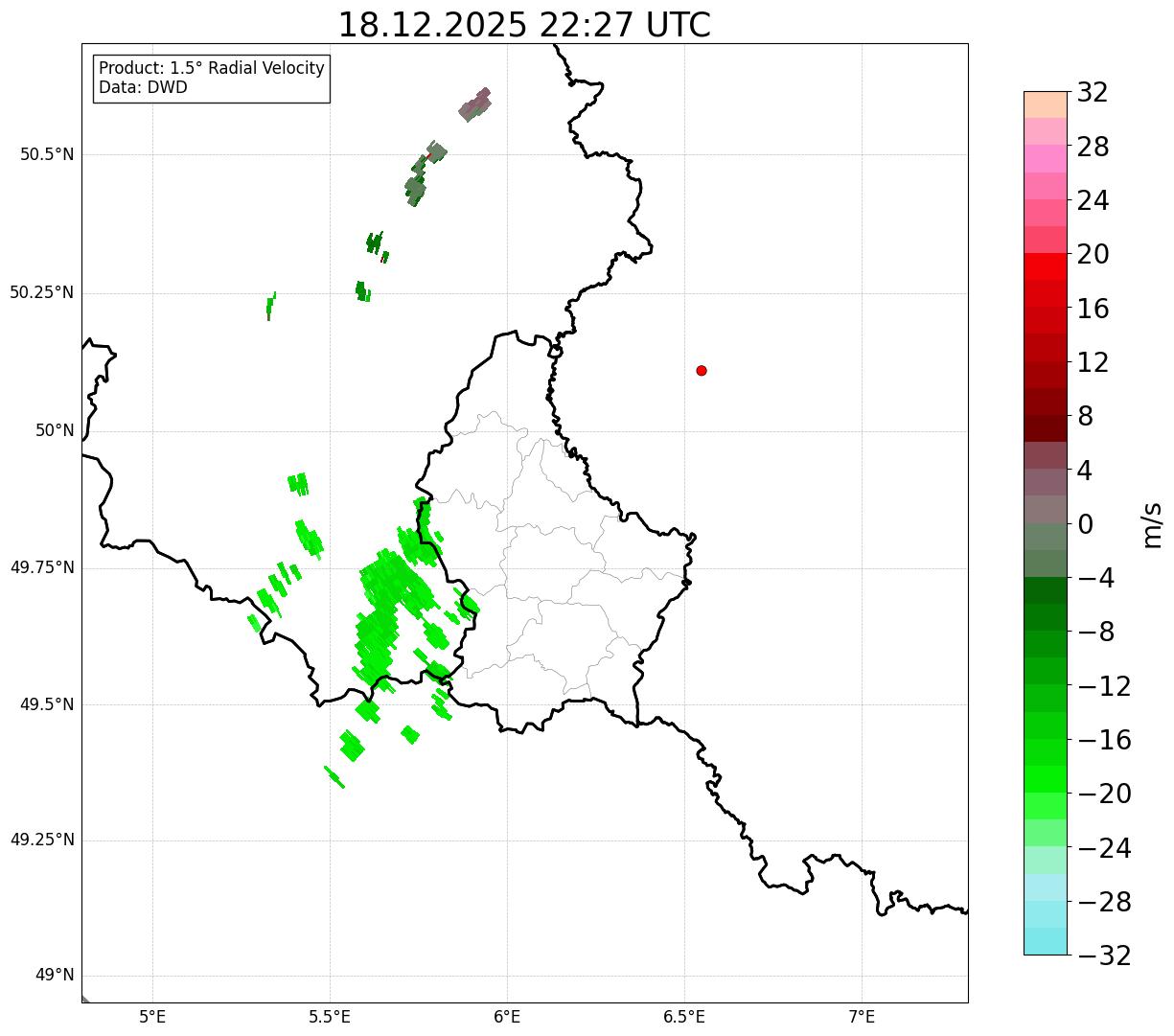Select the 49.25°N latitude label
The height and width of the screenshot is (1036, 1174).
click(41, 840)
